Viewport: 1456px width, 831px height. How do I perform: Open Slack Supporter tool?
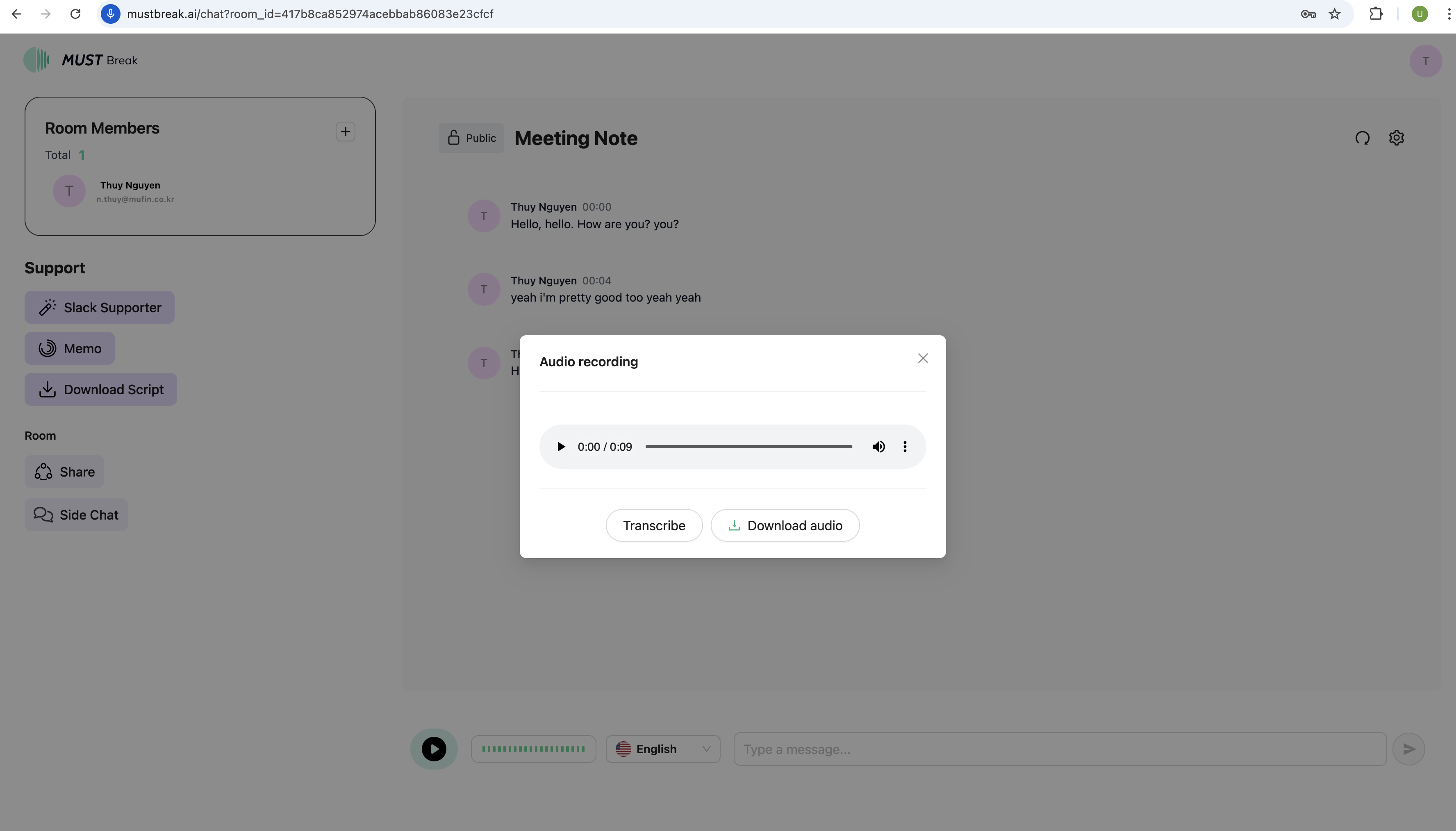point(99,308)
